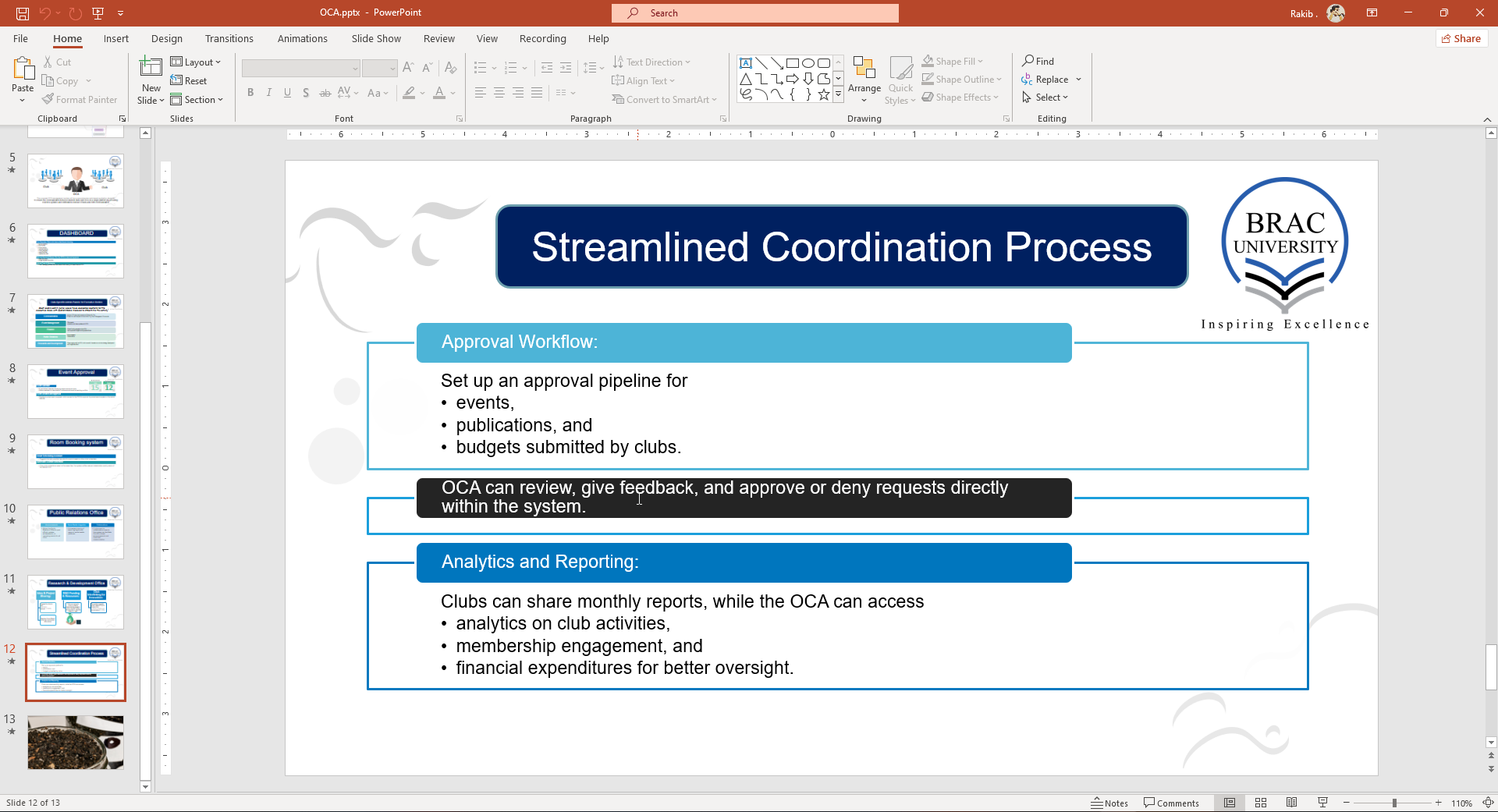The image size is (1498, 812).
Task: Expand the Select dropdown in Editing
Action: click(x=1045, y=98)
